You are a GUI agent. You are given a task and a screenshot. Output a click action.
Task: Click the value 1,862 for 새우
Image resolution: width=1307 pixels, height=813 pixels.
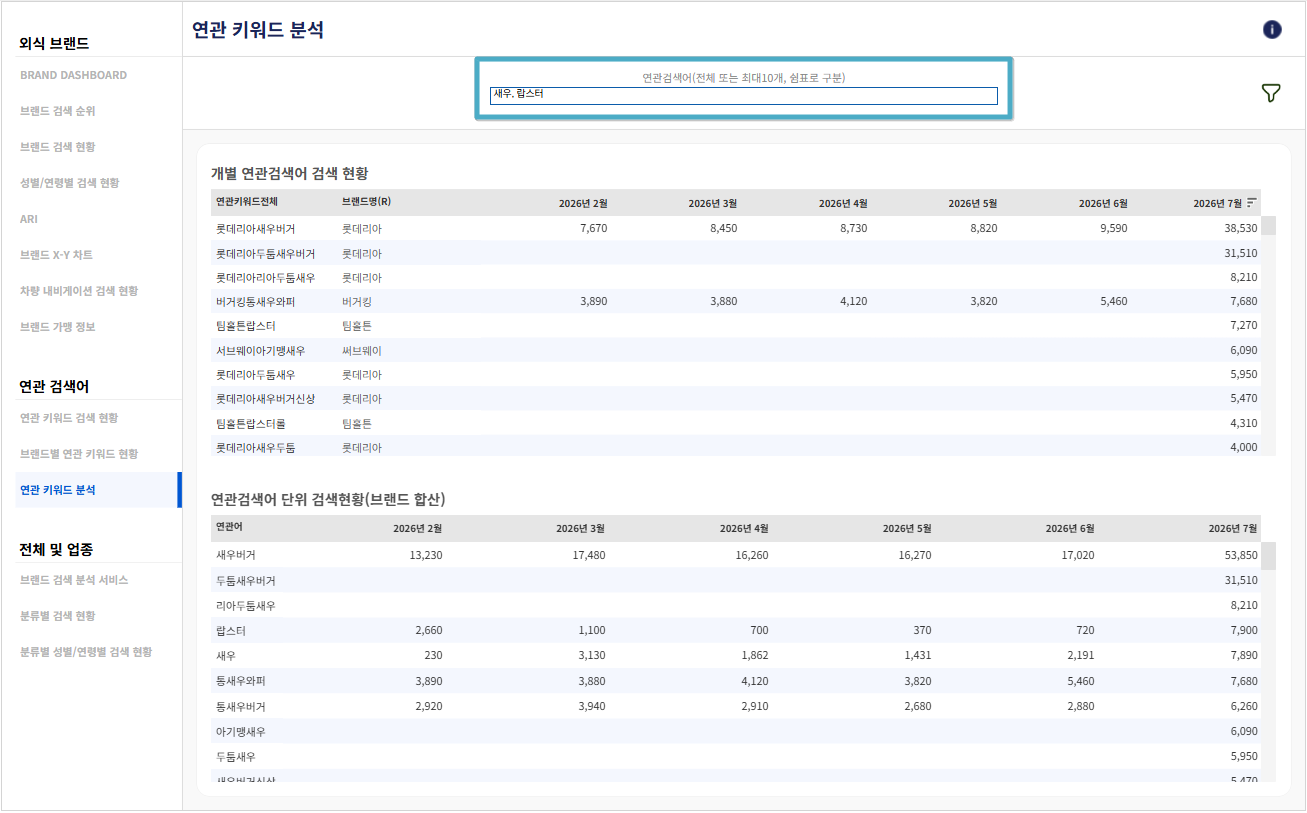(x=754, y=655)
